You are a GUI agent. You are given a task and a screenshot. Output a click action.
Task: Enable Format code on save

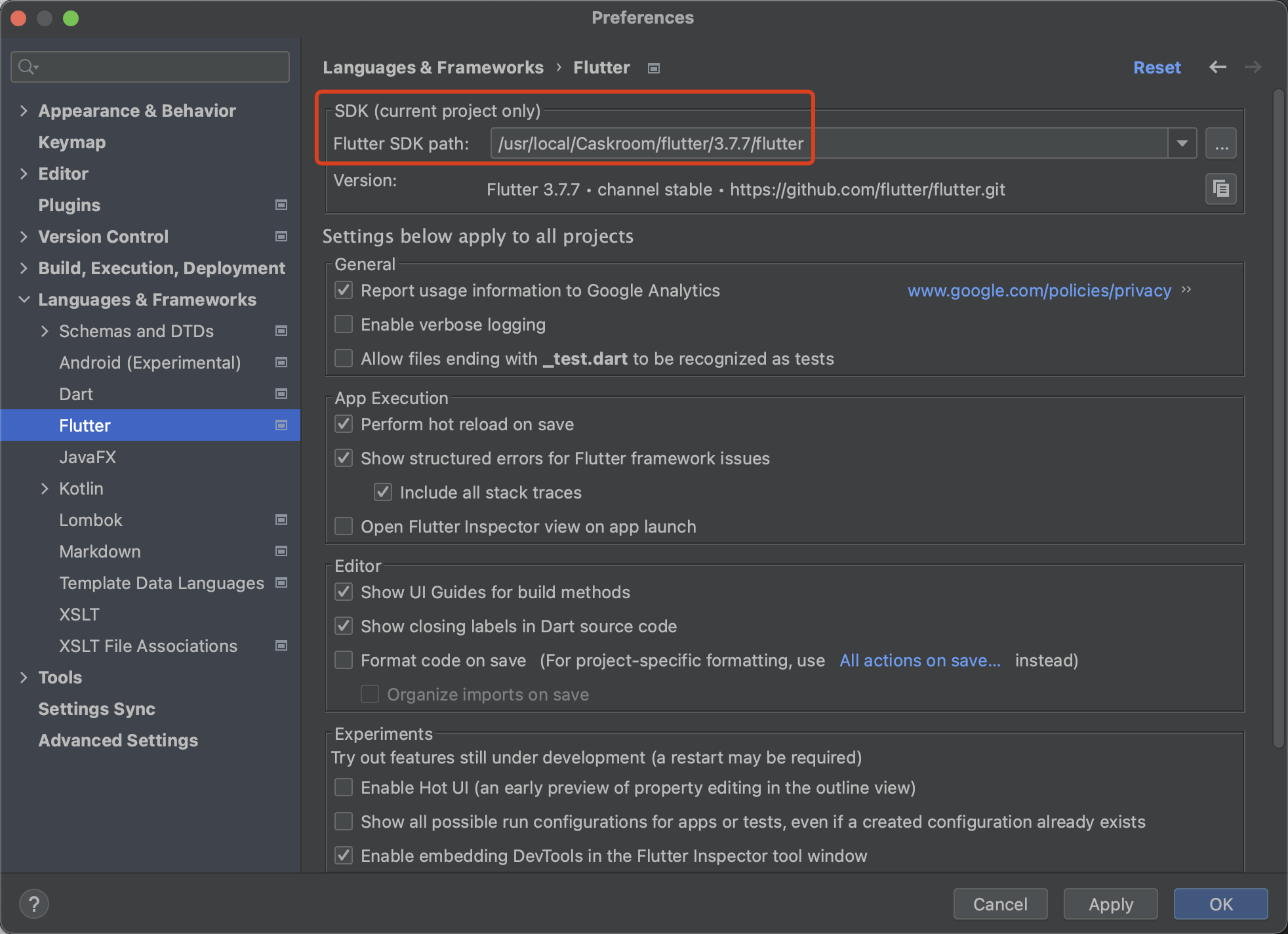(344, 660)
